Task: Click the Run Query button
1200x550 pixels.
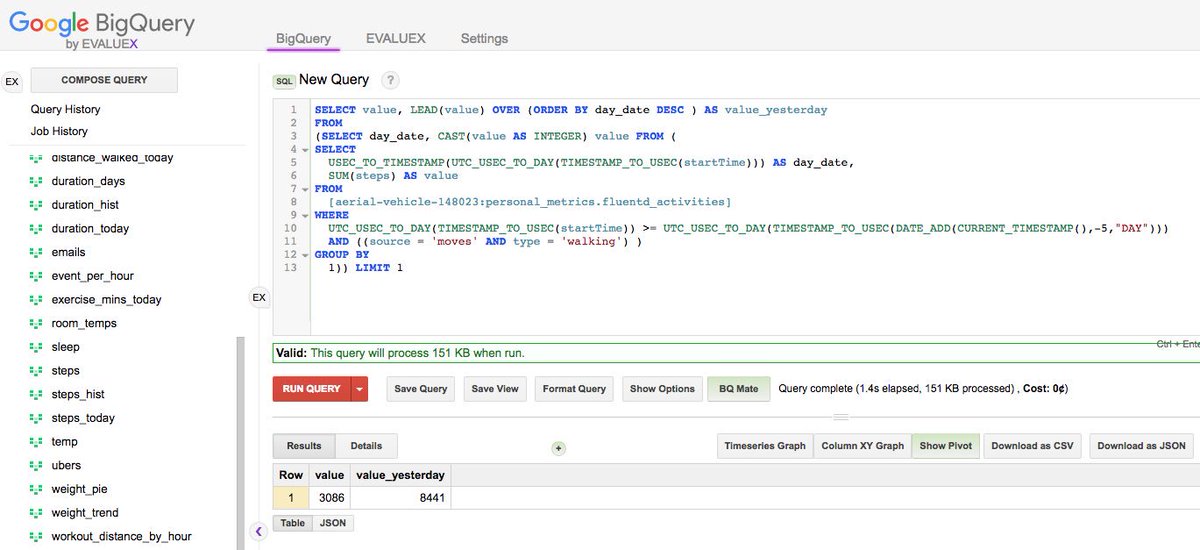Action: coord(312,389)
